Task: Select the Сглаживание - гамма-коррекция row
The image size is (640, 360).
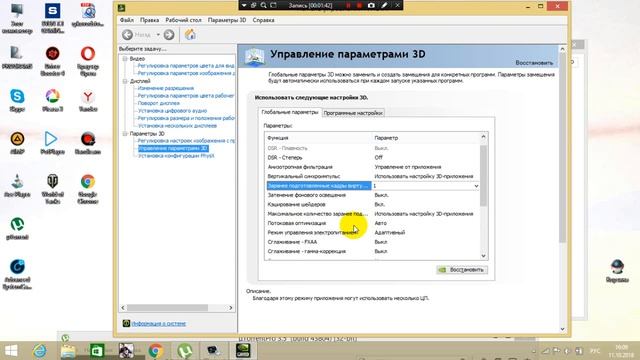Action: click(x=372, y=251)
